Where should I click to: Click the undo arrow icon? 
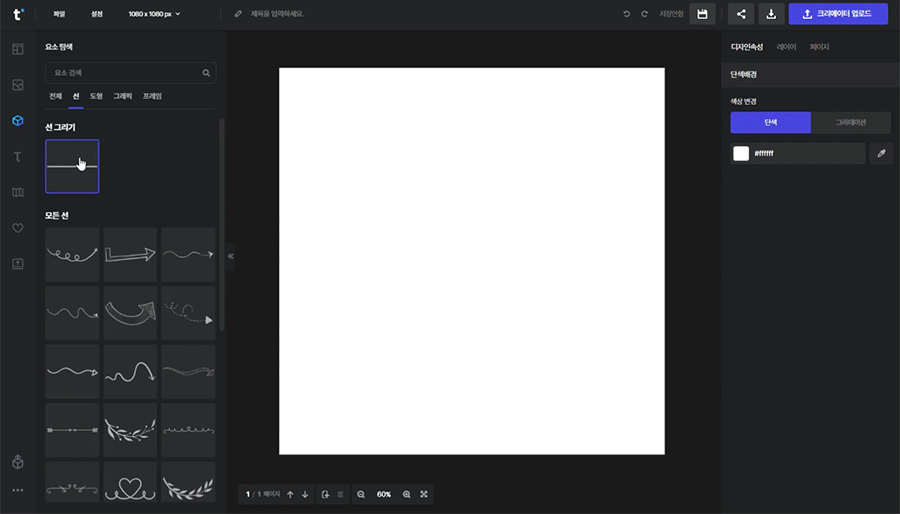click(627, 14)
